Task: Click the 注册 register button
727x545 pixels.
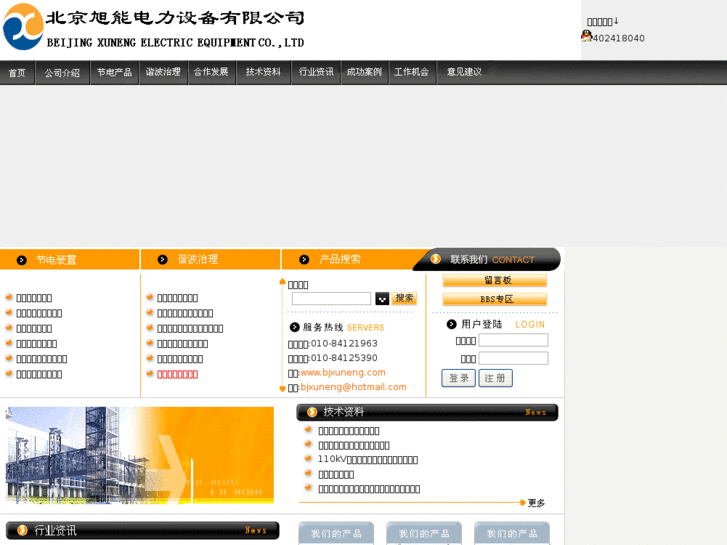Action: tap(495, 378)
